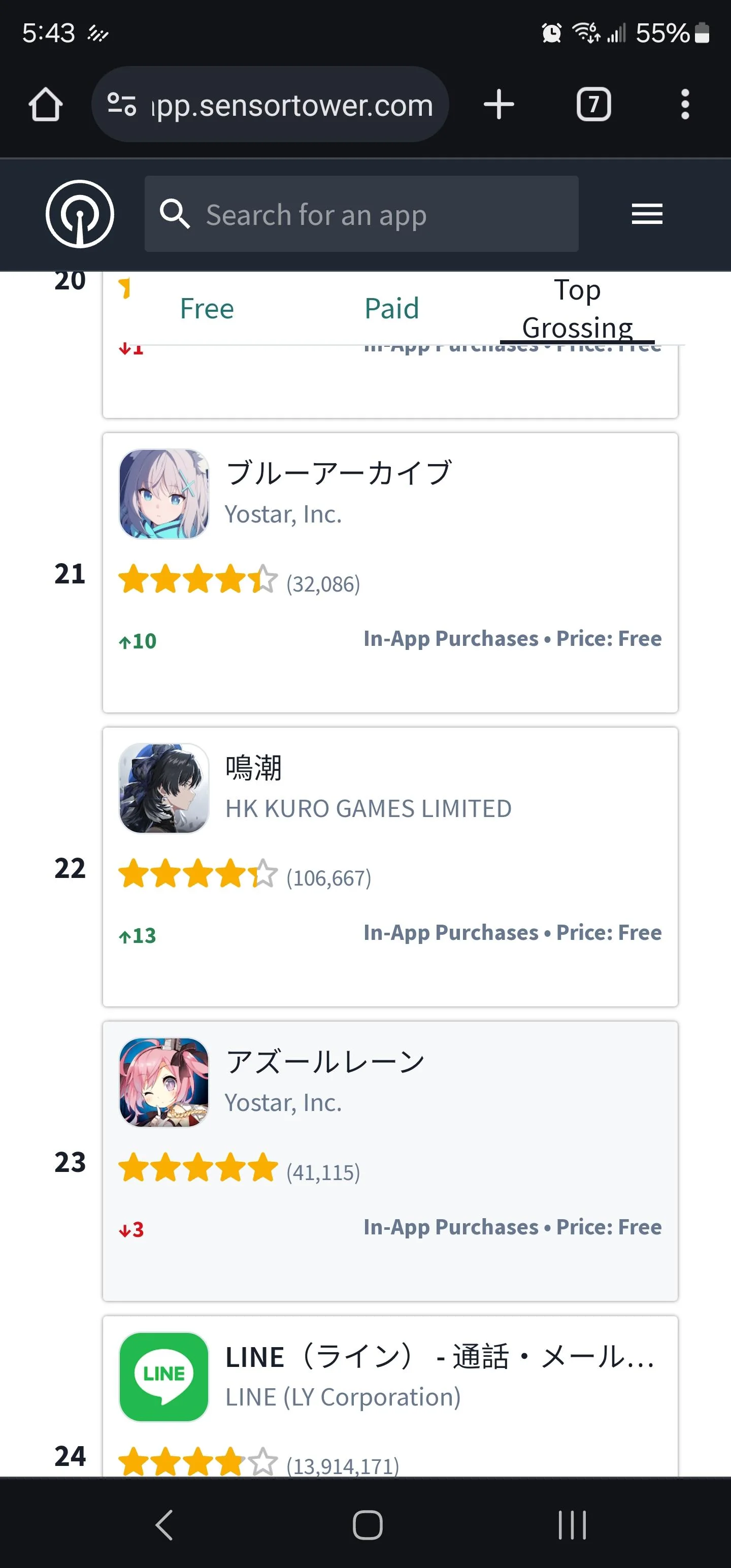Tap the site info icon in address bar
This screenshot has height=1568, width=731.
tap(122, 104)
